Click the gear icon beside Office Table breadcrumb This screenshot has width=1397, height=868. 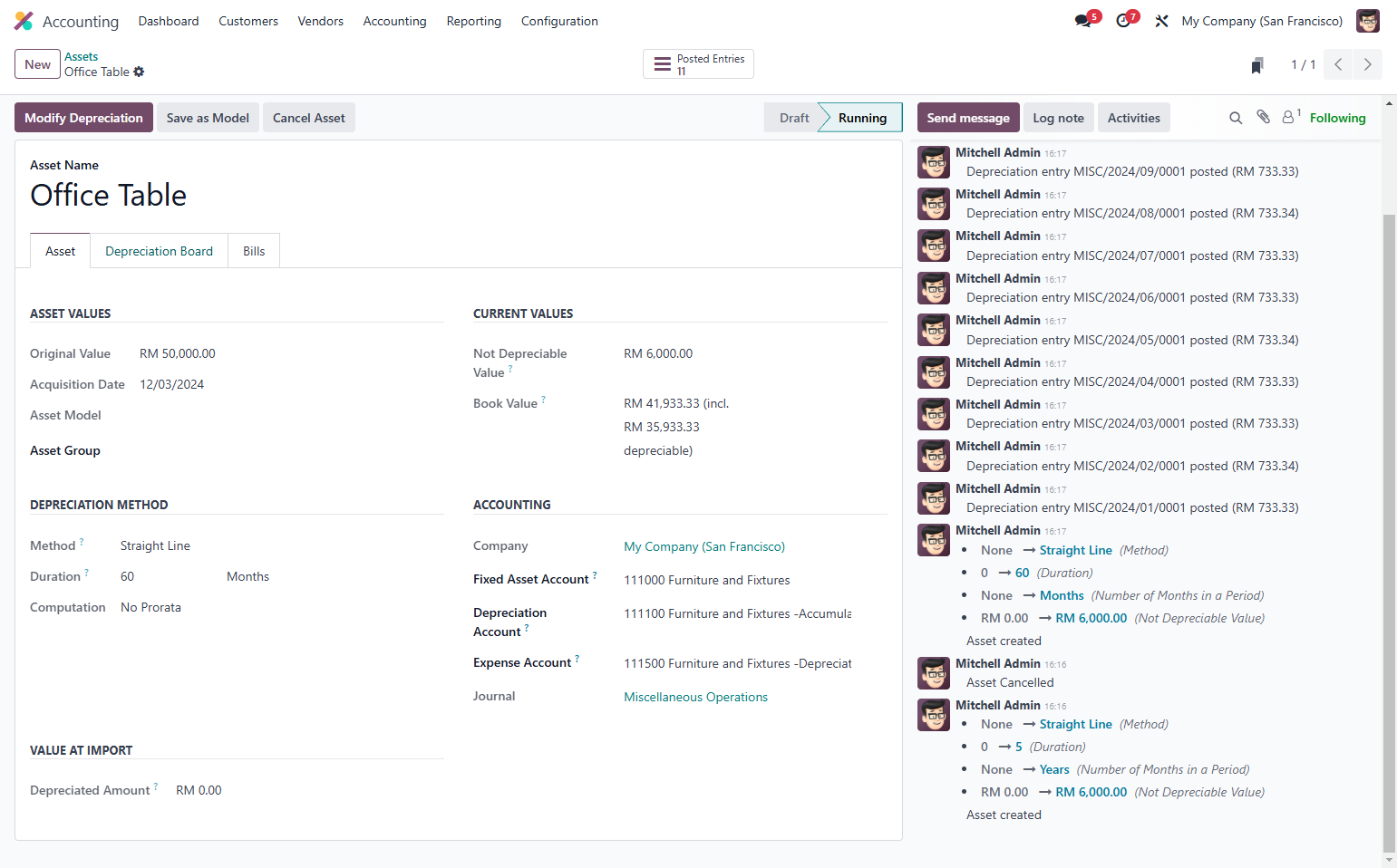click(x=139, y=72)
